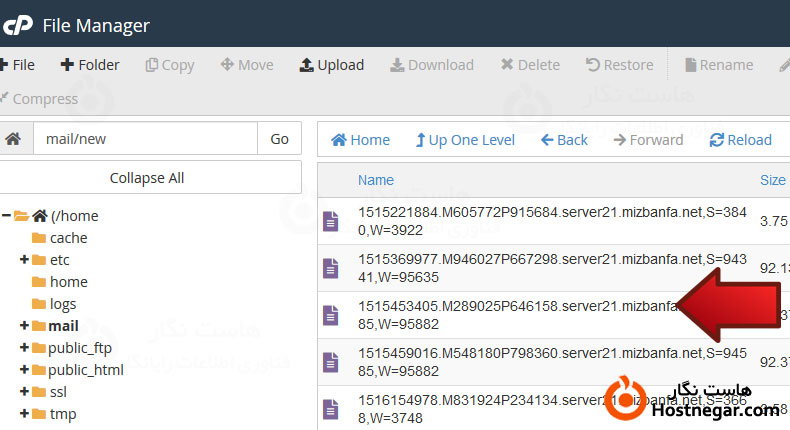Create a new Folder from the toolbar
Viewport: 790px width, 430px height.
[90, 65]
